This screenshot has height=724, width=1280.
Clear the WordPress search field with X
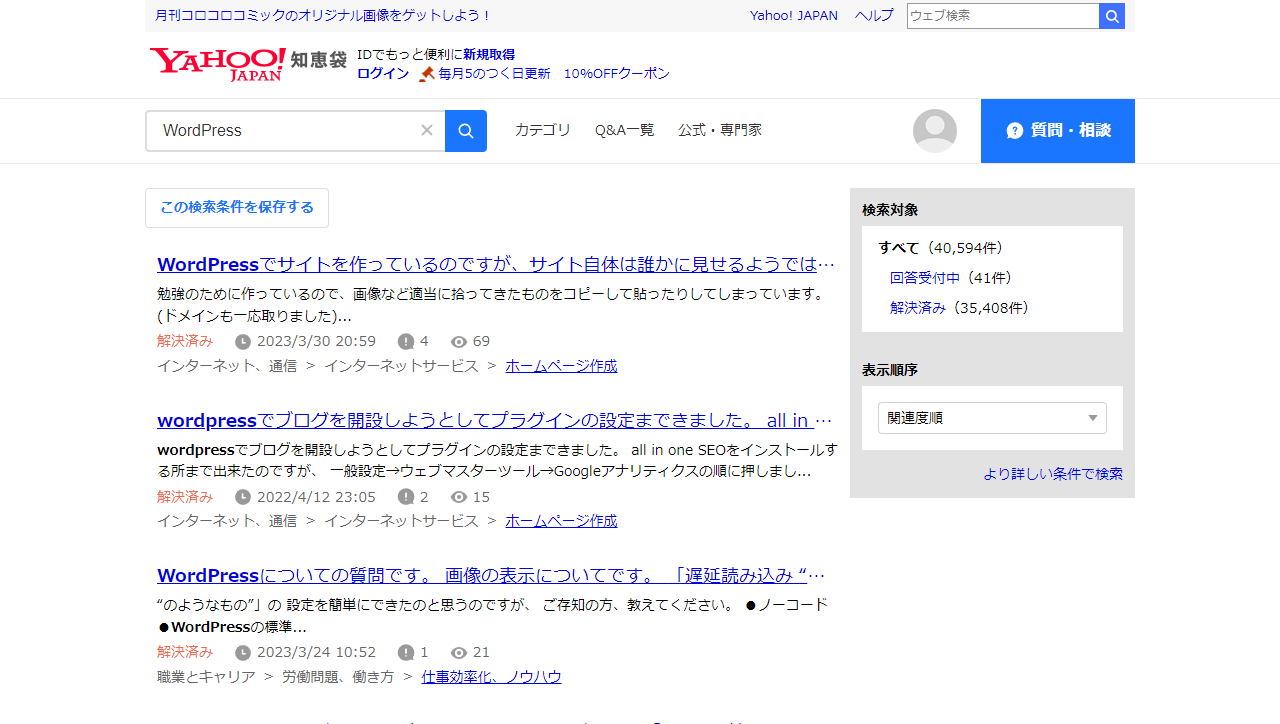(x=427, y=130)
